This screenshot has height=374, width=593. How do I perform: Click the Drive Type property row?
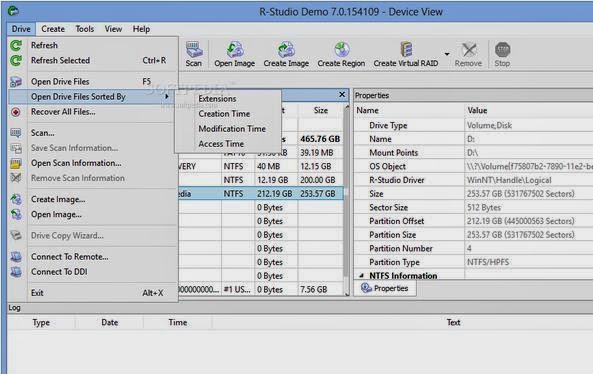pyautogui.click(x=474, y=125)
